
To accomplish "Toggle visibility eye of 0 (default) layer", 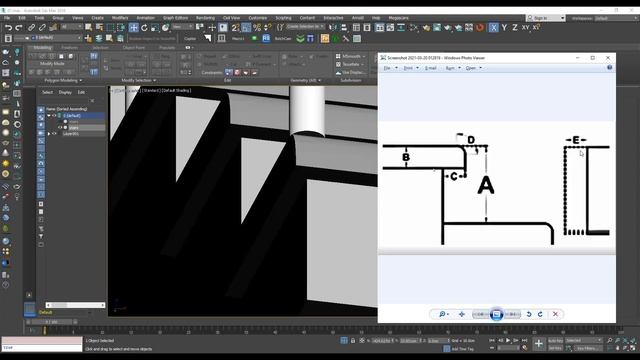I will click(54, 116).
